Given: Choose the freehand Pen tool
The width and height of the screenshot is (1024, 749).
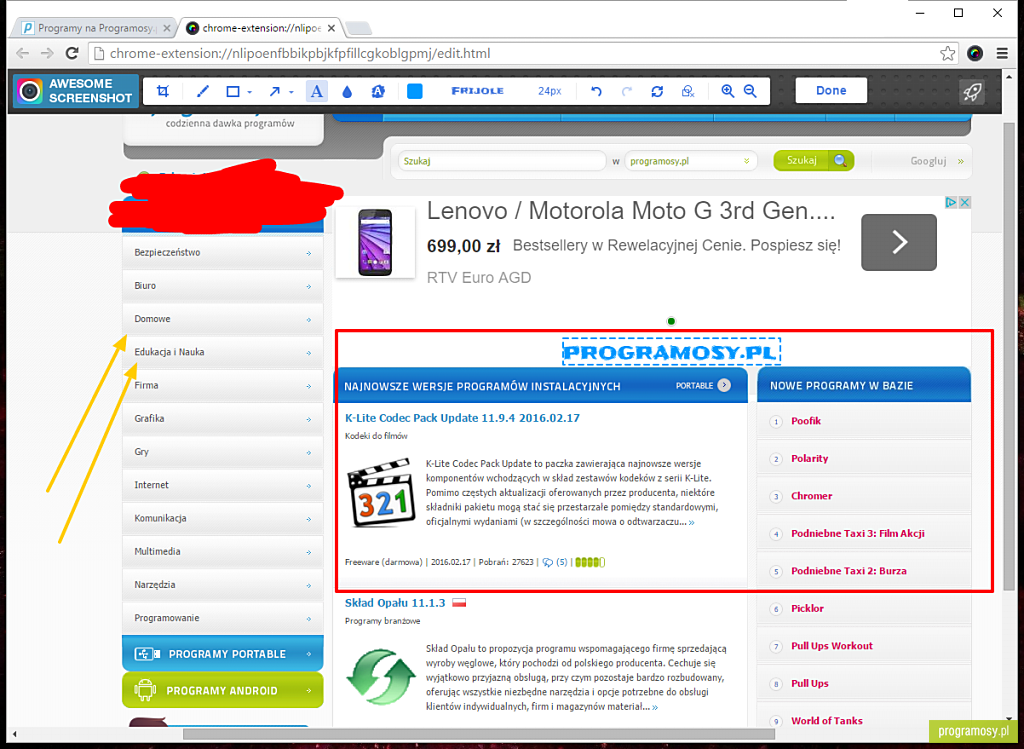Looking at the screenshot, I should [x=202, y=91].
